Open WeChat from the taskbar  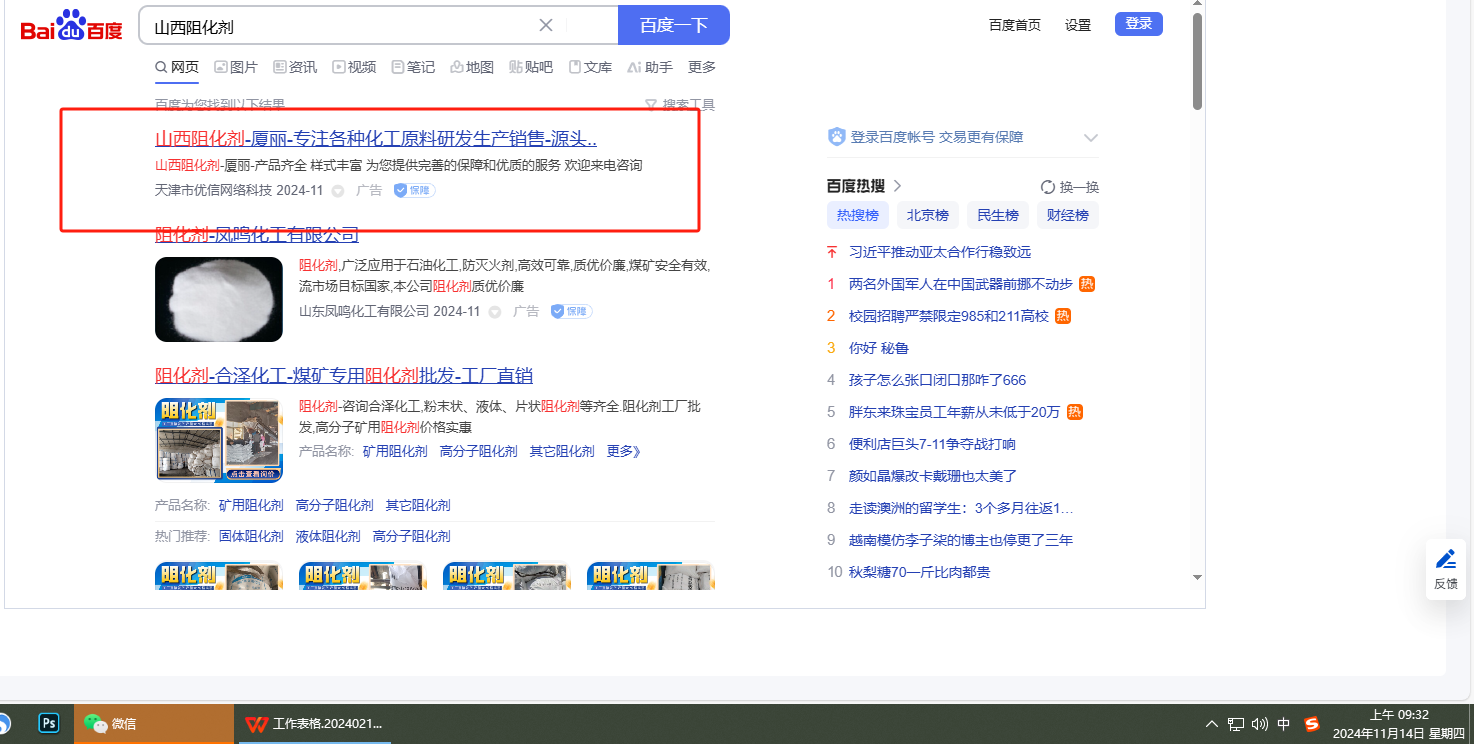pyautogui.click(x=112, y=723)
